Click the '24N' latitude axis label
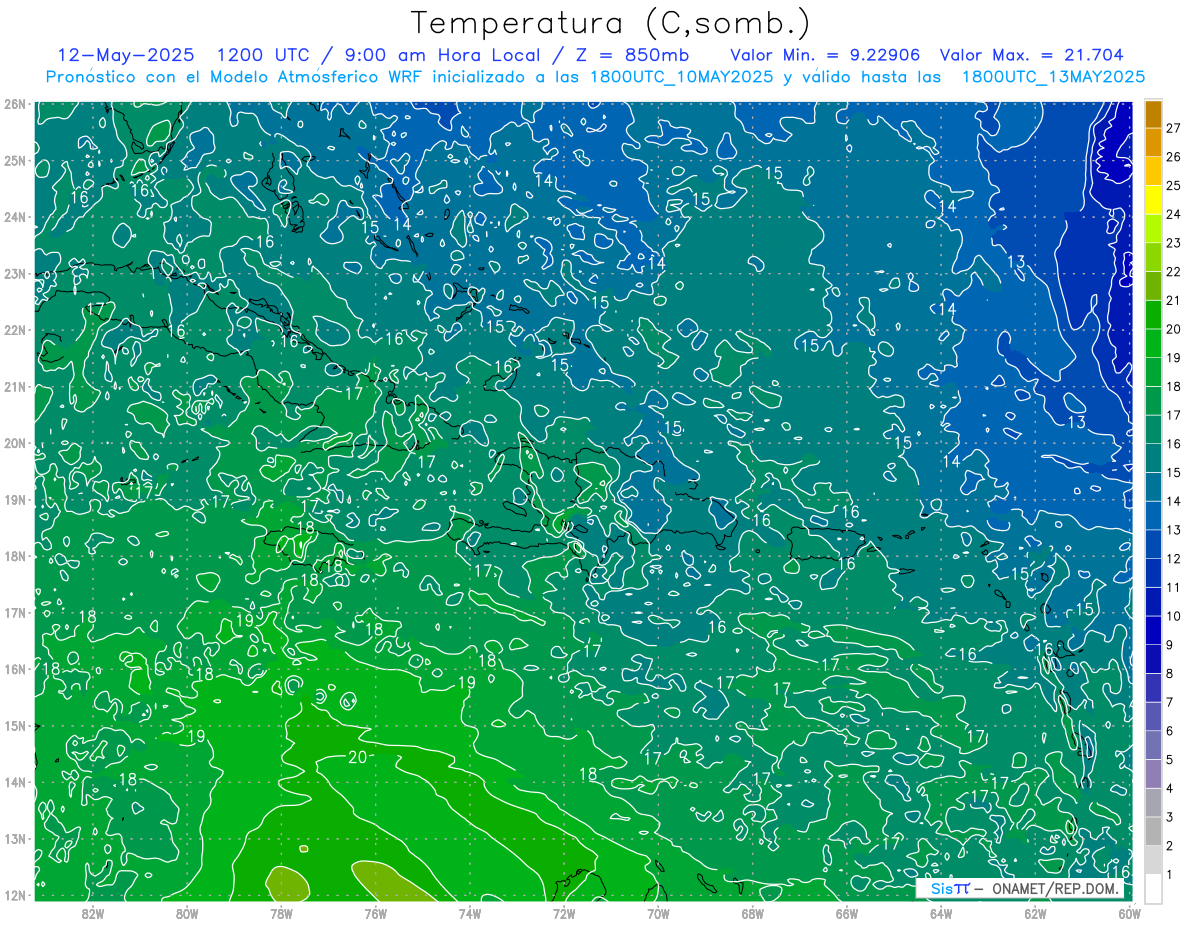This screenshot has width=1200, height=927. pos(15,217)
